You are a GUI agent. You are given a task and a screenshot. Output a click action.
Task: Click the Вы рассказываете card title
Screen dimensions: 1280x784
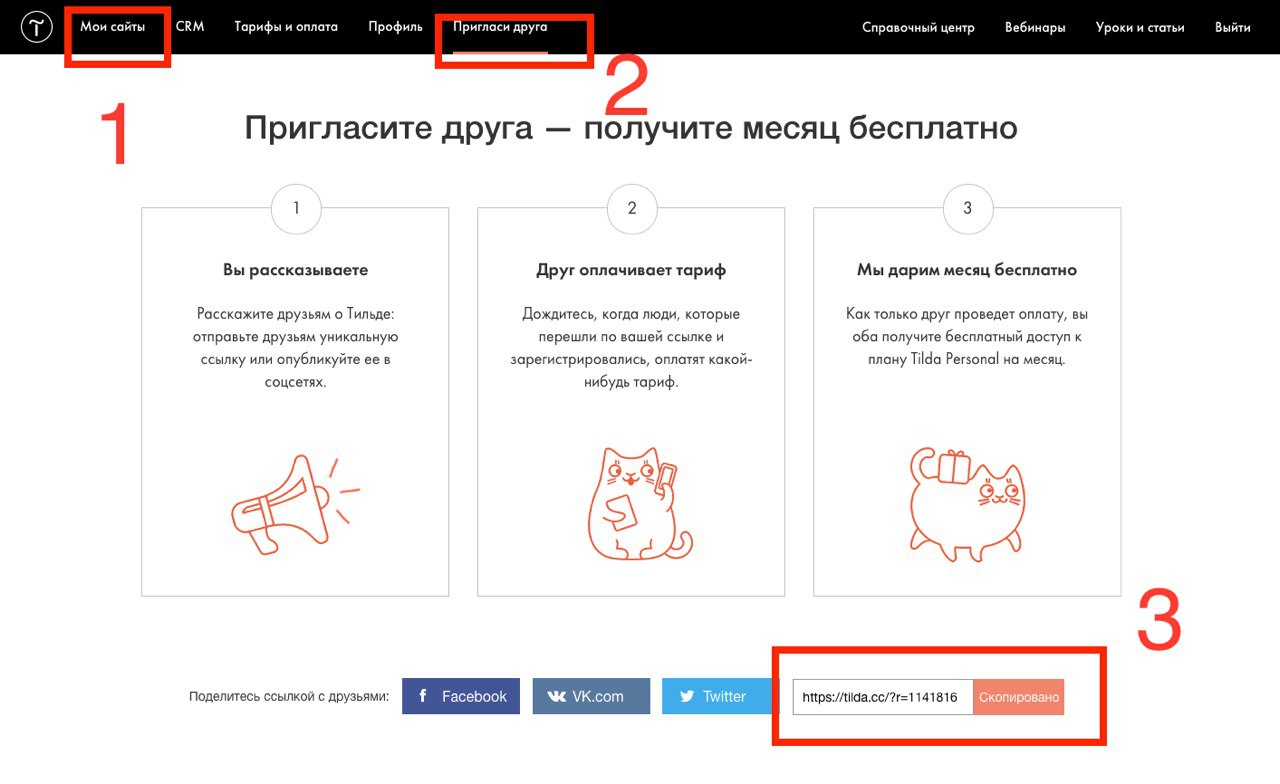tap(295, 270)
